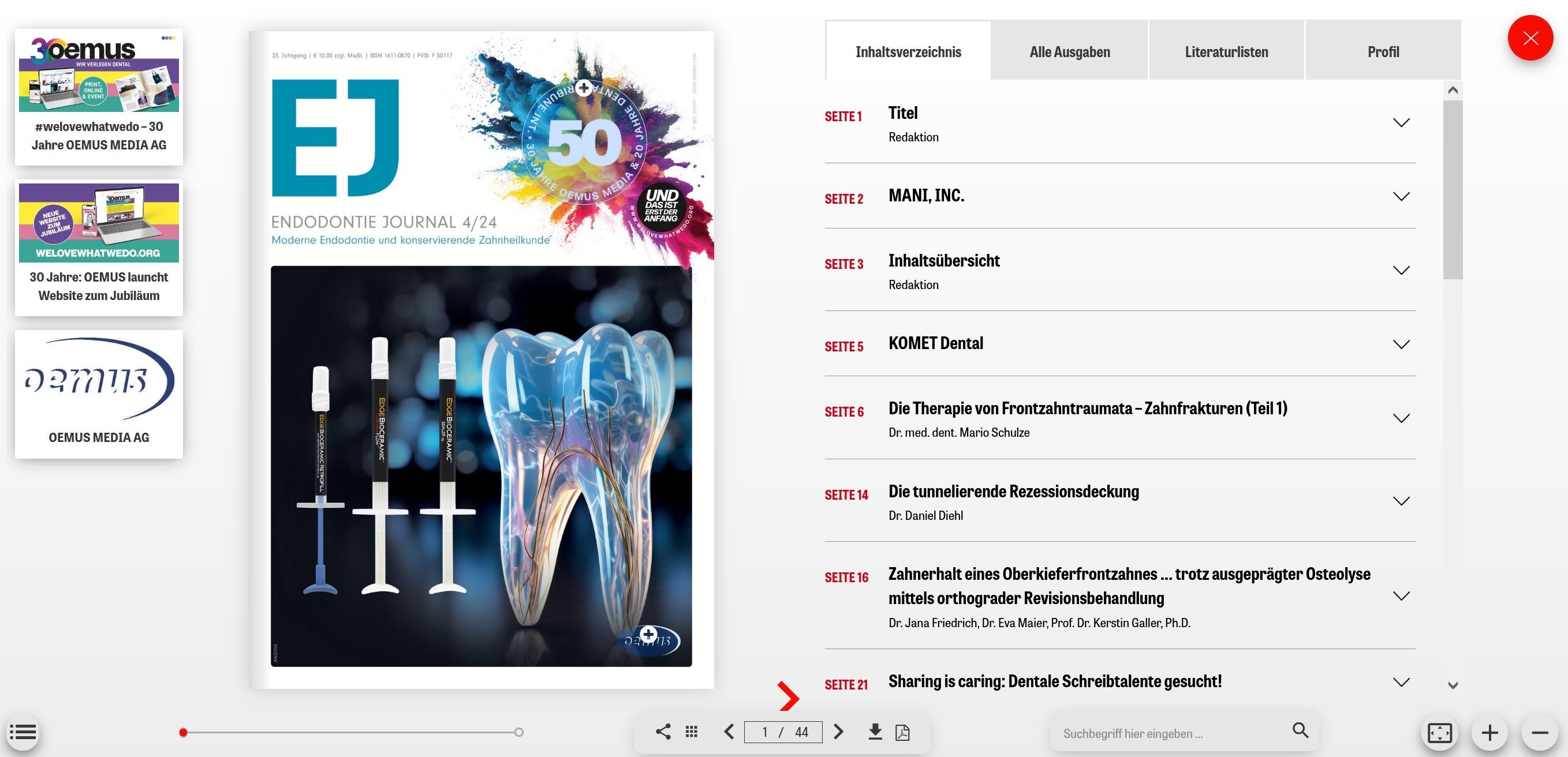Click the Endodontie Journal cover page
1568x757 pixels.
(481, 359)
